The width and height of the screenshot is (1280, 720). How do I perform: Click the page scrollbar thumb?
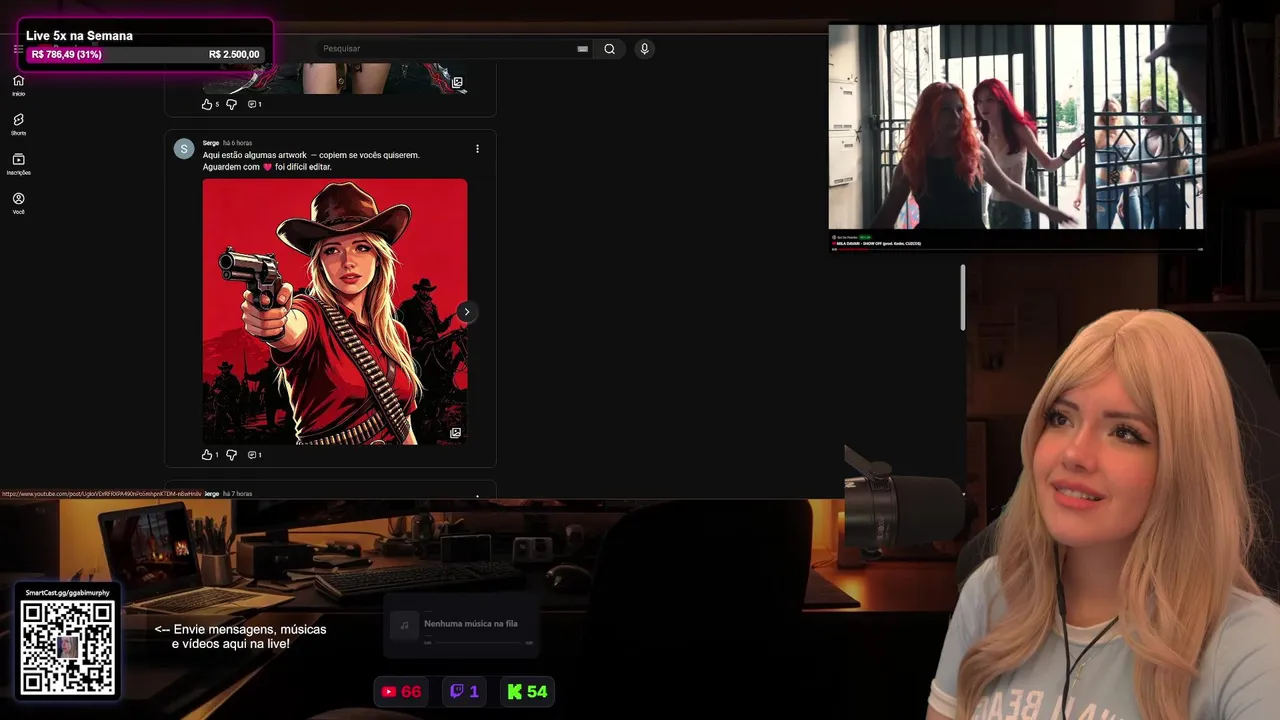(x=963, y=297)
